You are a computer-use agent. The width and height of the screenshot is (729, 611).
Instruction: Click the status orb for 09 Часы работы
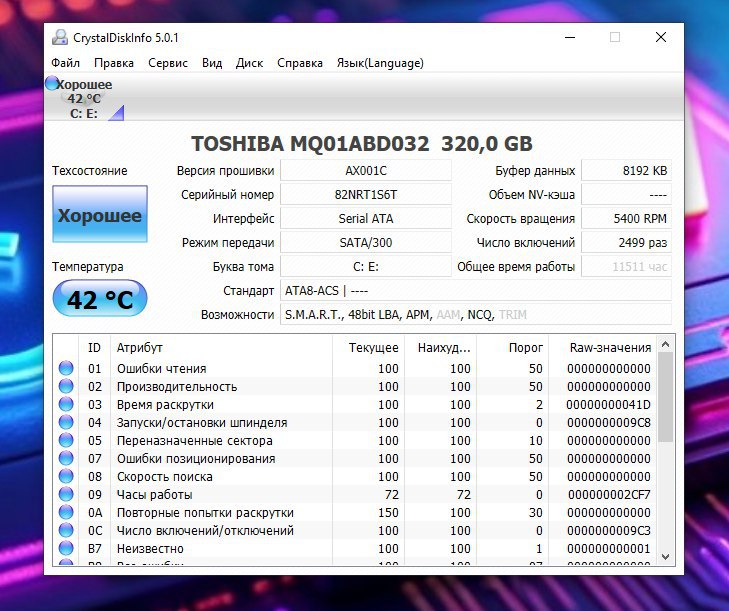(66, 494)
